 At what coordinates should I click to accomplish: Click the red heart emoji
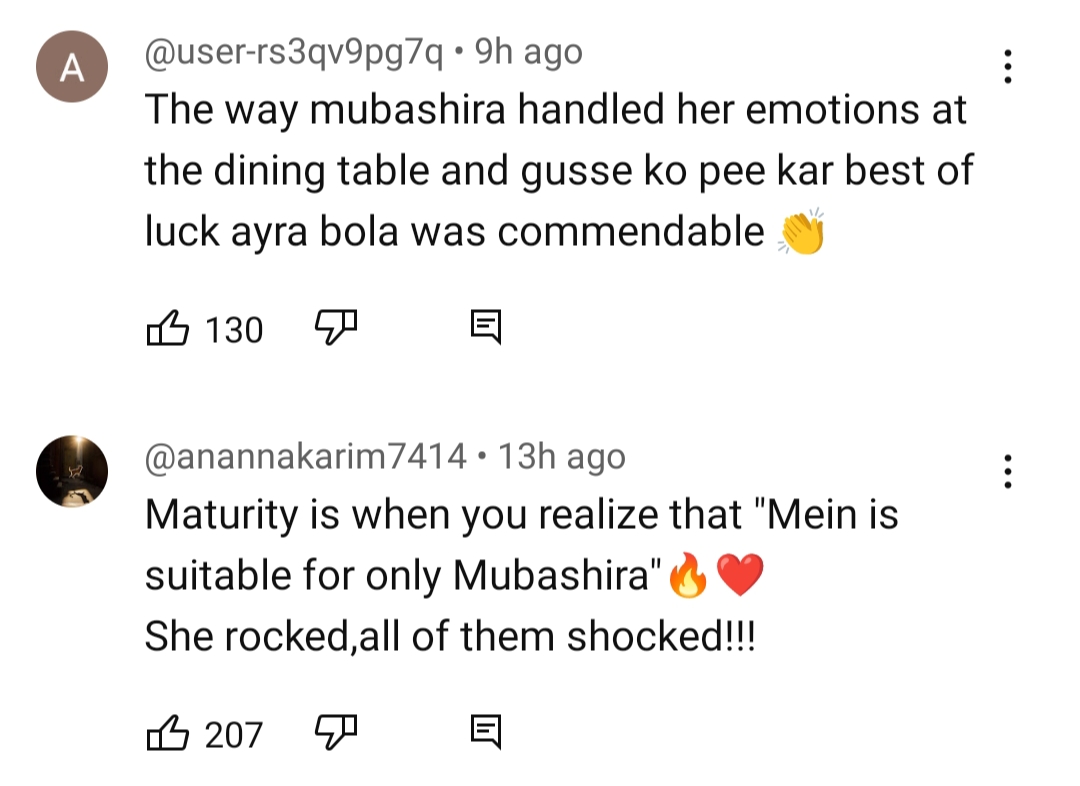coord(740,577)
